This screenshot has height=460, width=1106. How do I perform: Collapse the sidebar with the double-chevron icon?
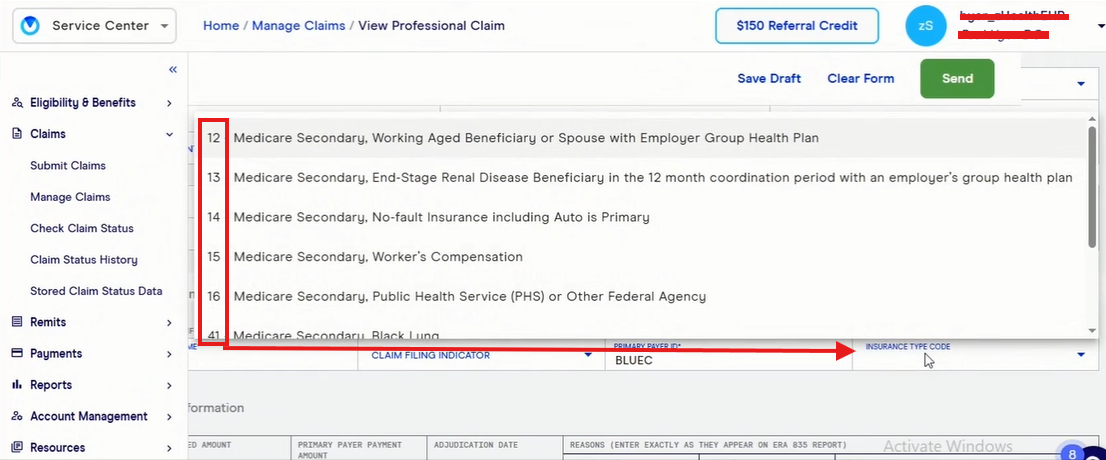[173, 70]
